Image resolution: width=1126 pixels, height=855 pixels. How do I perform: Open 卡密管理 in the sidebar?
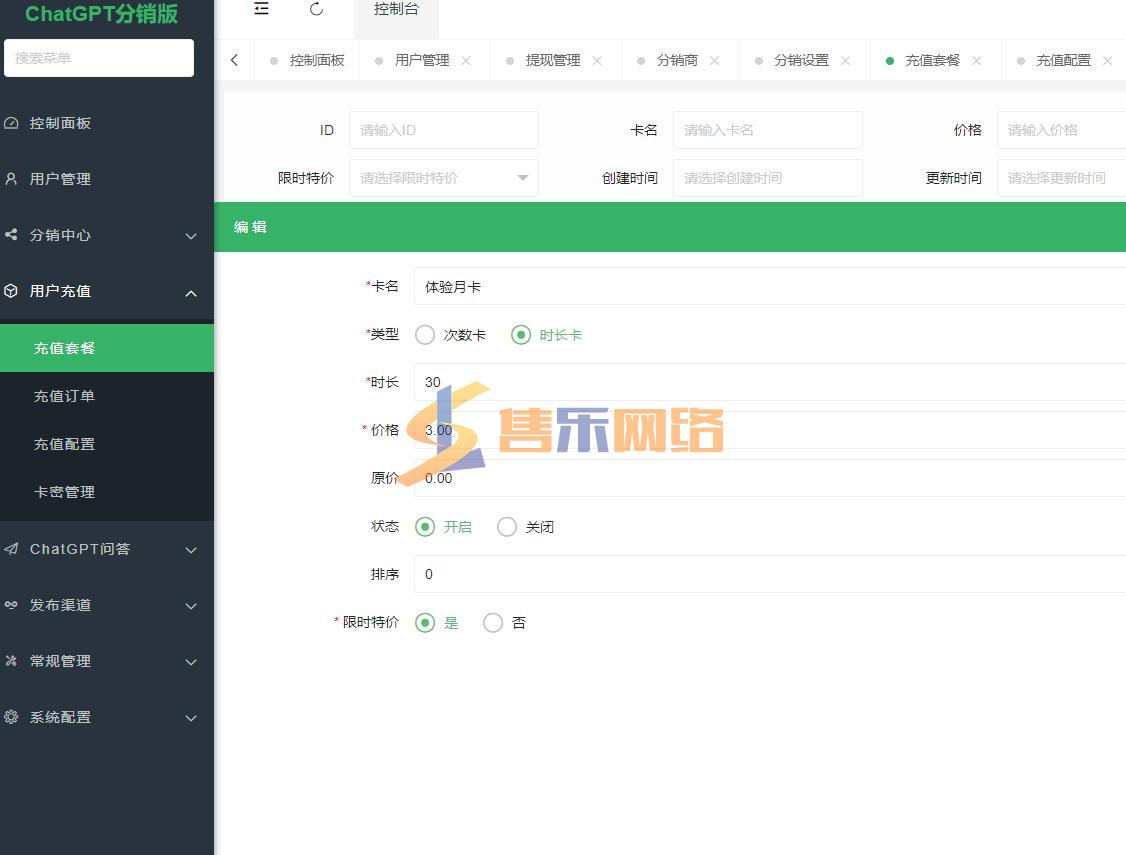coord(107,492)
